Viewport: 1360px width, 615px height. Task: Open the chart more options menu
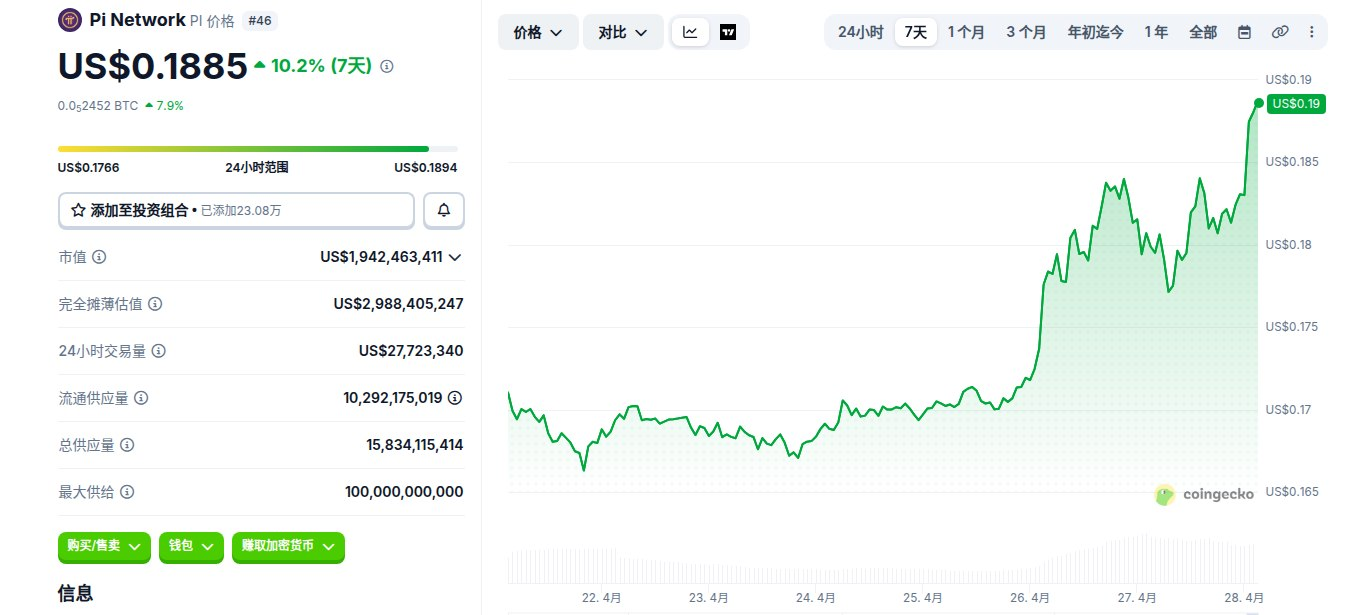tap(1311, 32)
